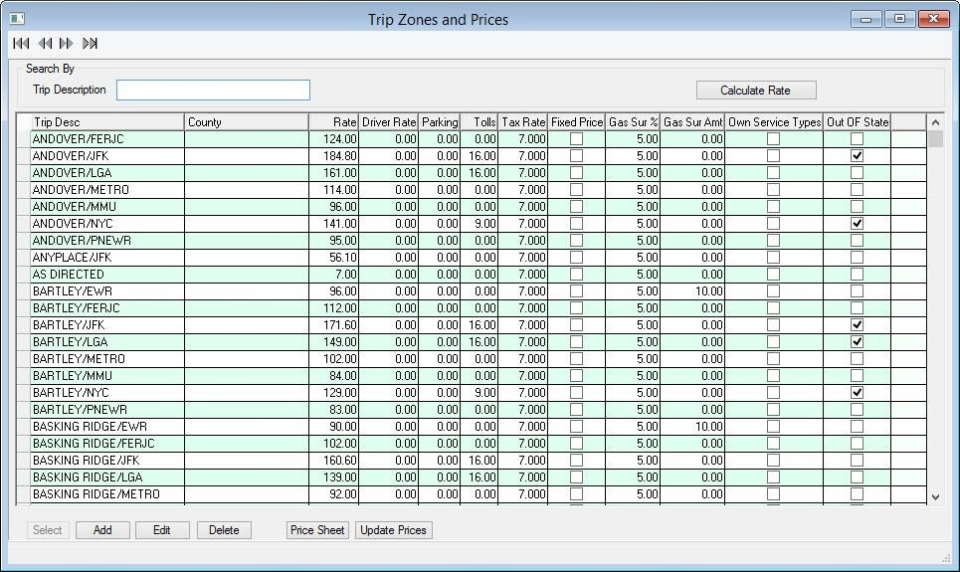Click row selector for ANDOVER/METRO row

[x=24, y=190]
